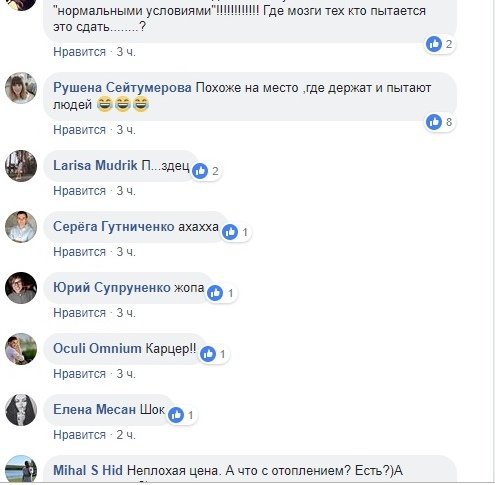
Task: Open Елена Месан's profile avatar
Action: tap(21, 410)
